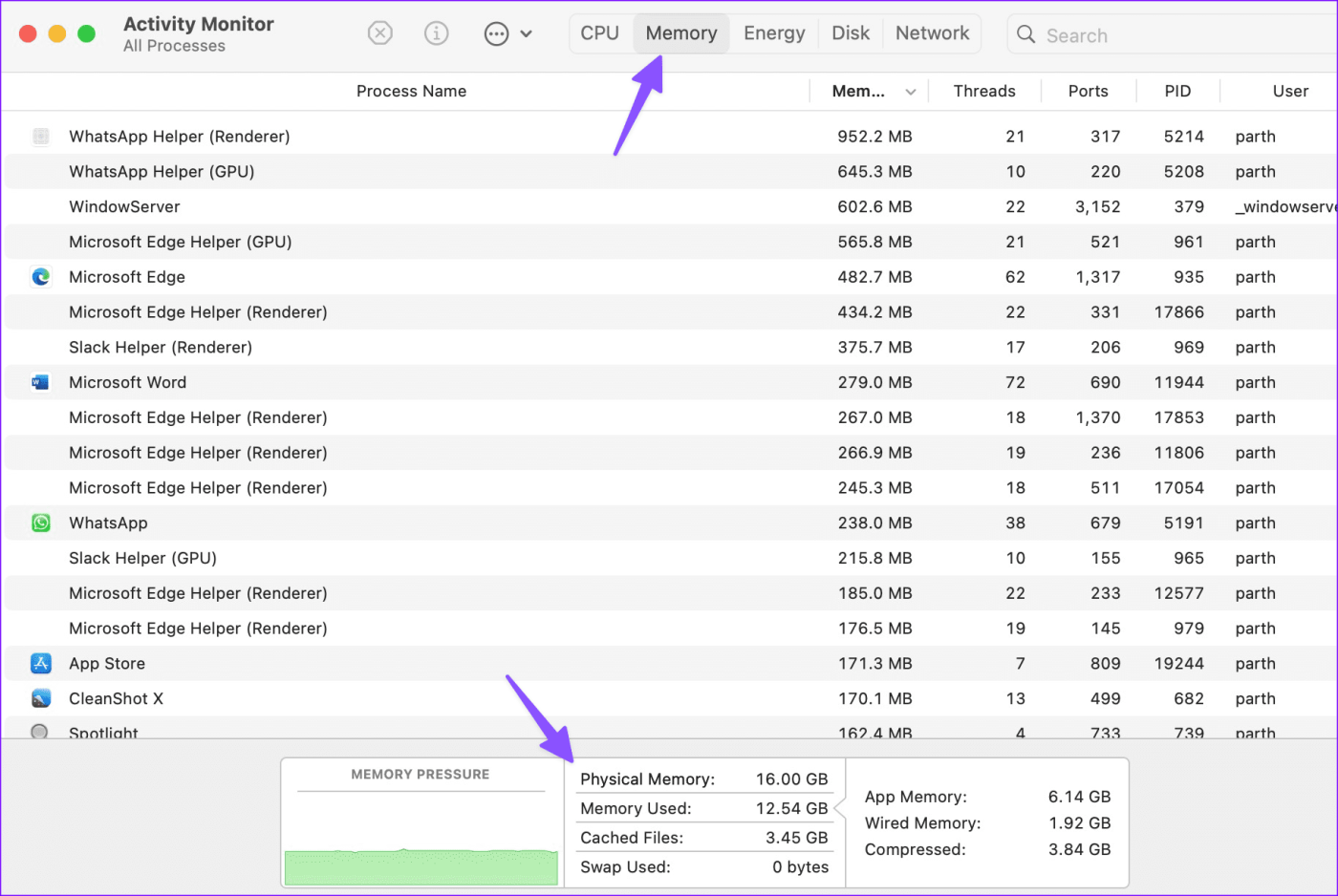Click the WhatsApp Helper (Renderer) row icon
Screen dimensions: 1338x896
[40, 137]
